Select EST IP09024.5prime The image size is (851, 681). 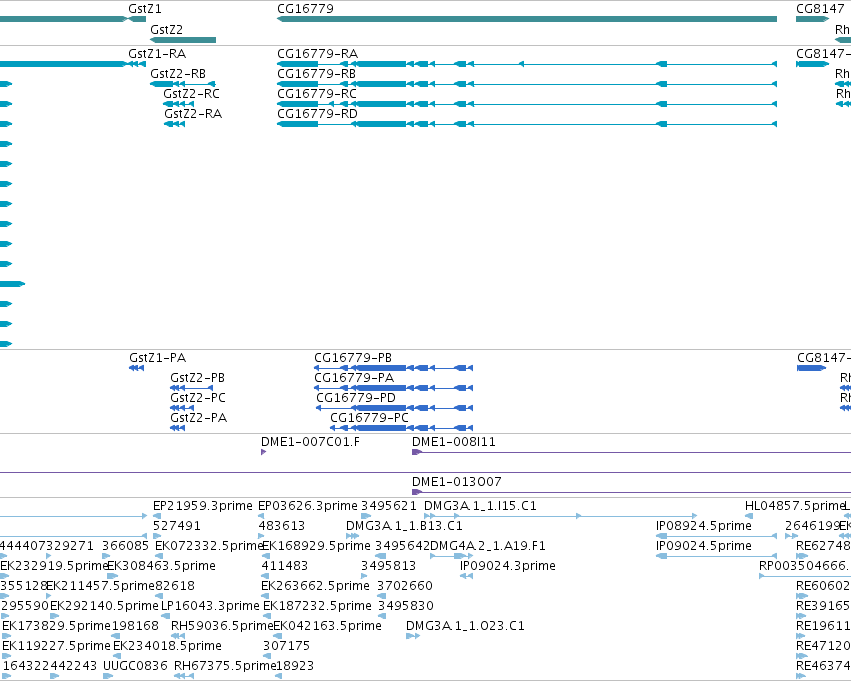[x=704, y=545]
